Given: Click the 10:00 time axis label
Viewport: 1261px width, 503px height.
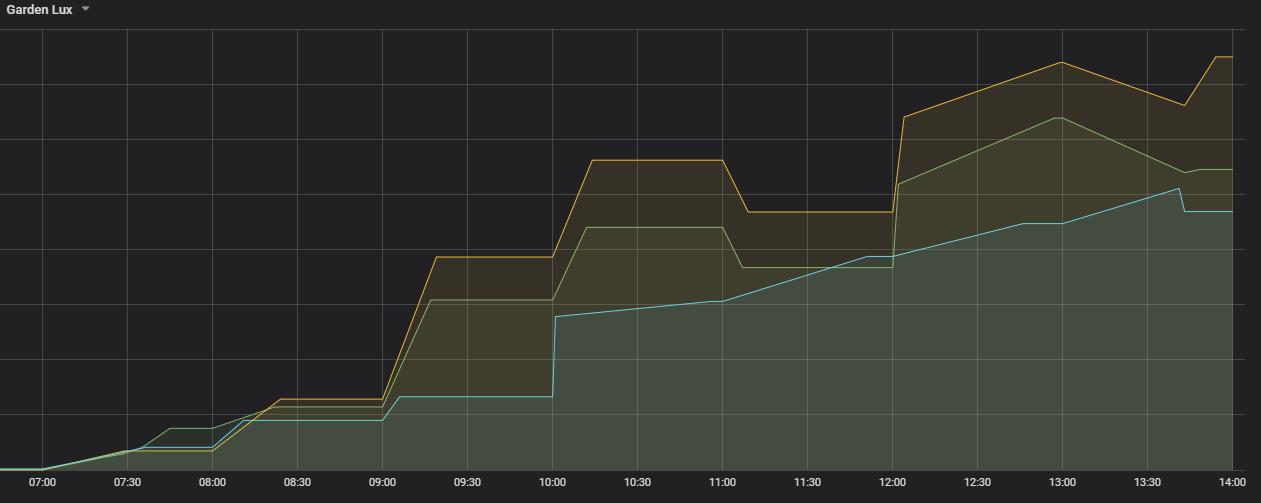Looking at the screenshot, I should click(x=552, y=482).
